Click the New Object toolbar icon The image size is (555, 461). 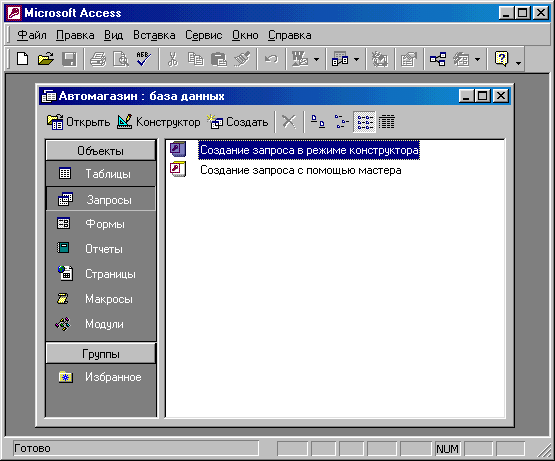pyautogui.click(x=461, y=59)
